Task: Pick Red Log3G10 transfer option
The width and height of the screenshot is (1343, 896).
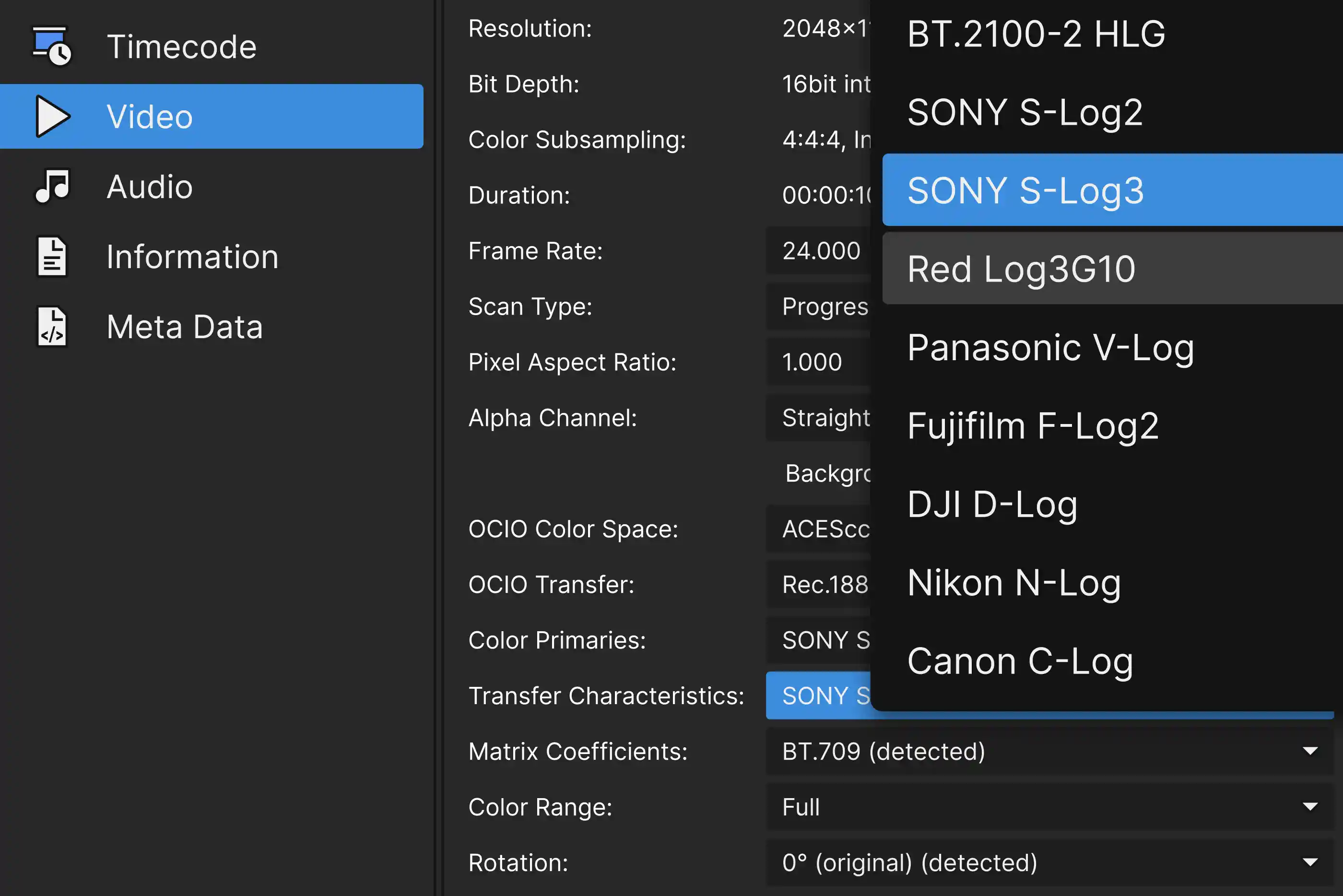Action: 1112,269
